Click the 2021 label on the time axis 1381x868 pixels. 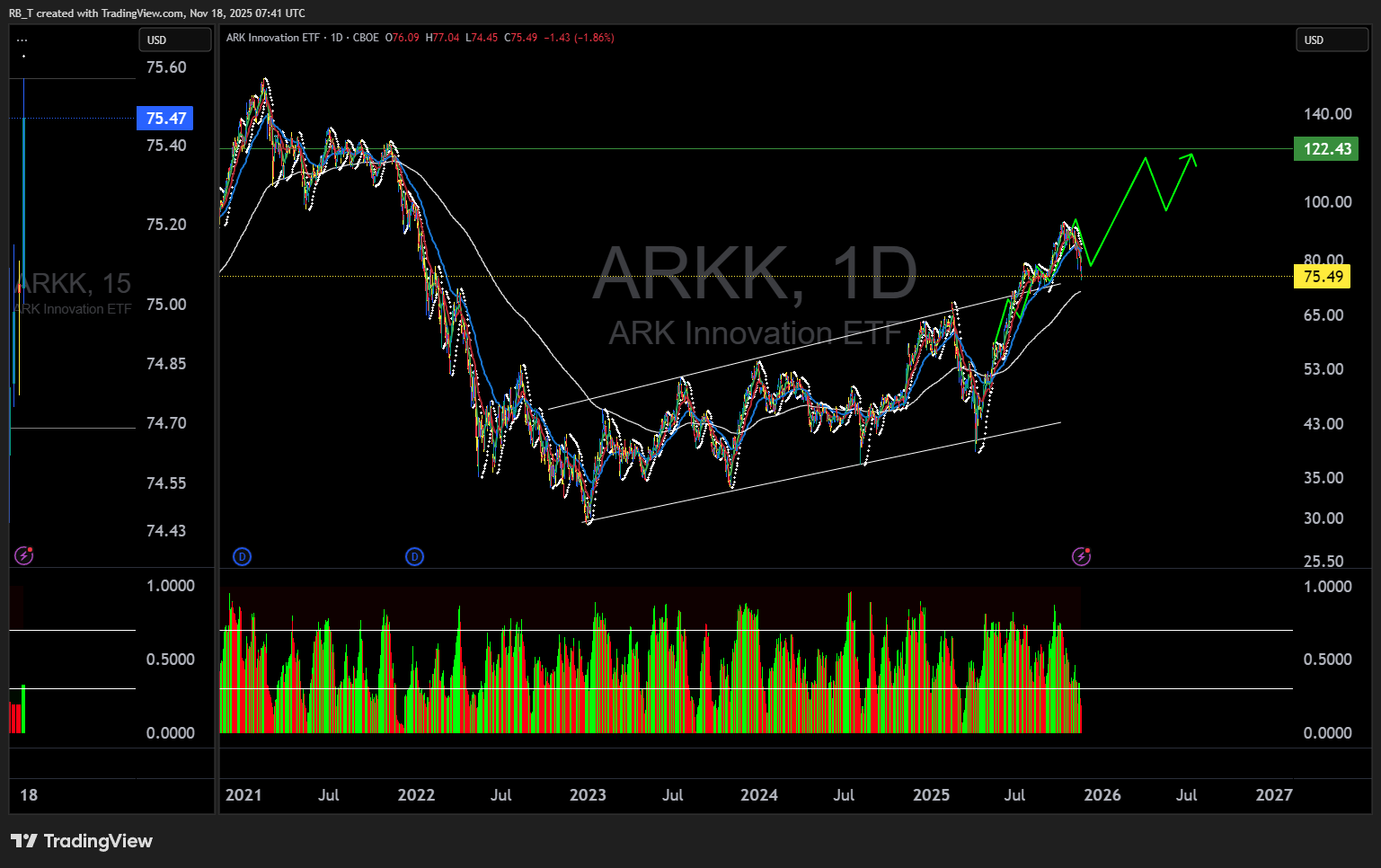coord(243,795)
